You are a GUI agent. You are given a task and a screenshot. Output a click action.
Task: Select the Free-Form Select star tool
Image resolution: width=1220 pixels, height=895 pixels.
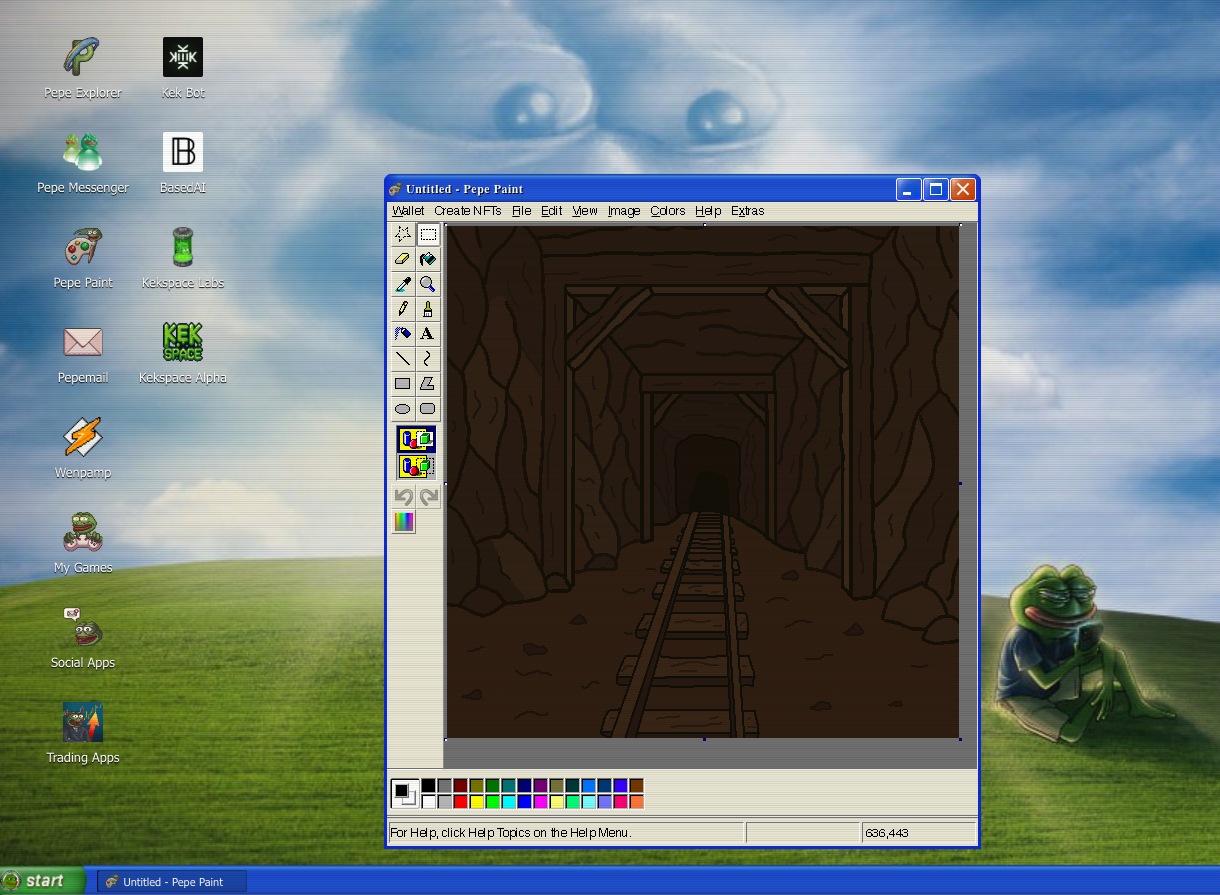pos(403,234)
